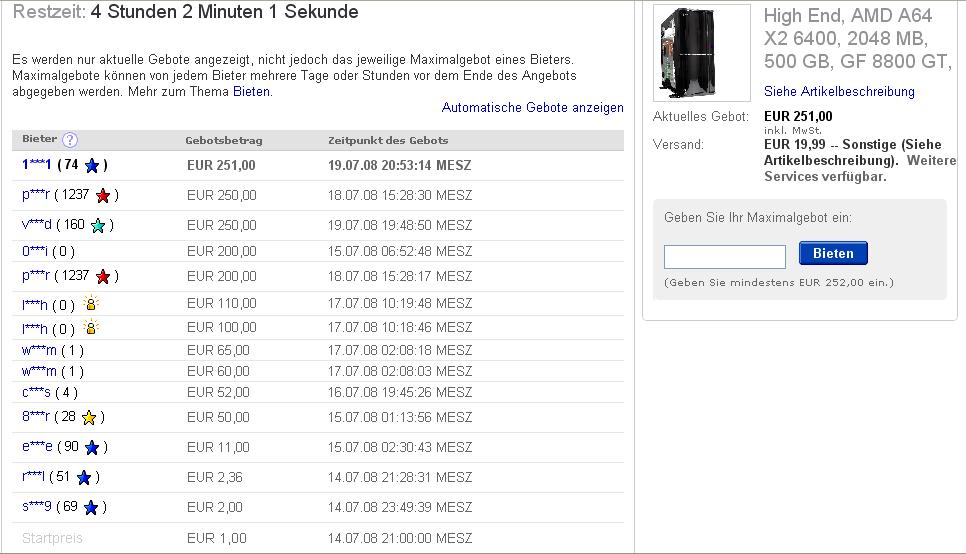
Task: Click new-member icon in EUR 110,00 row
Action: coord(91,303)
